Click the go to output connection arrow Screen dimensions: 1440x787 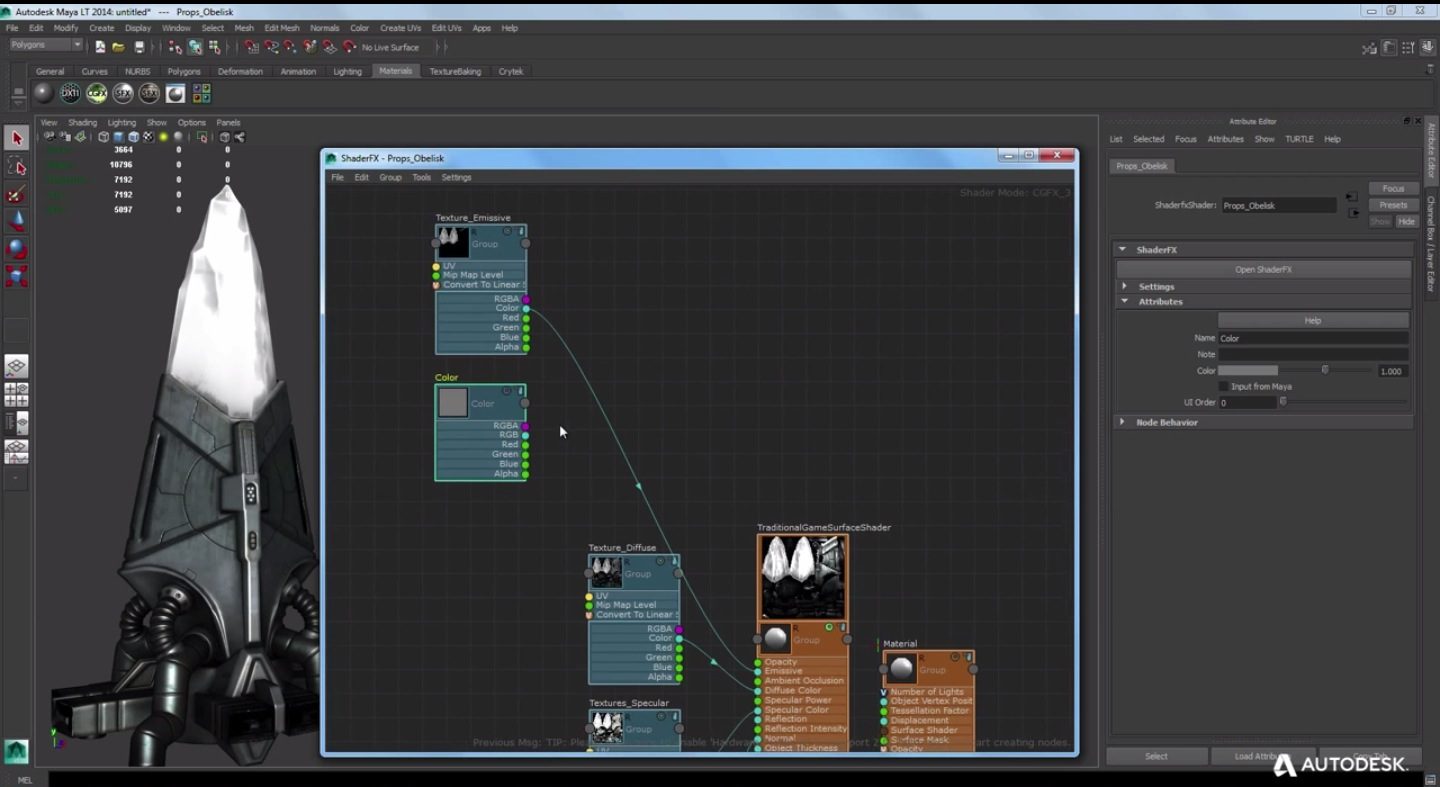click(1354, 212)
